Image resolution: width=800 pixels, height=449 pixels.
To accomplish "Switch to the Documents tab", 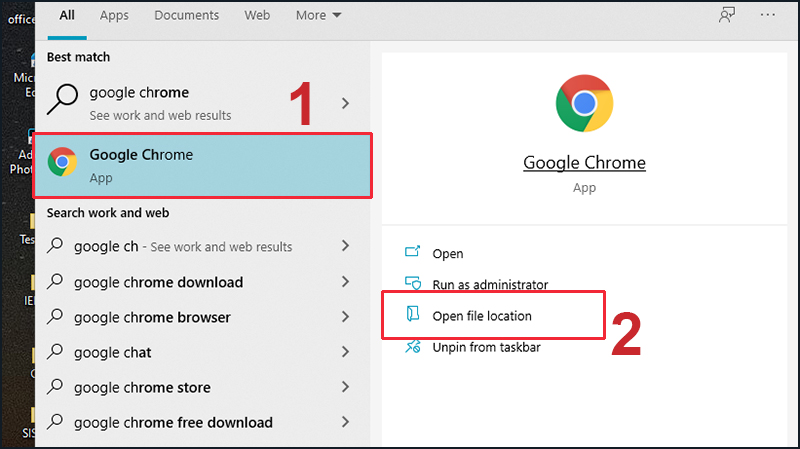I will click(187, 16).
